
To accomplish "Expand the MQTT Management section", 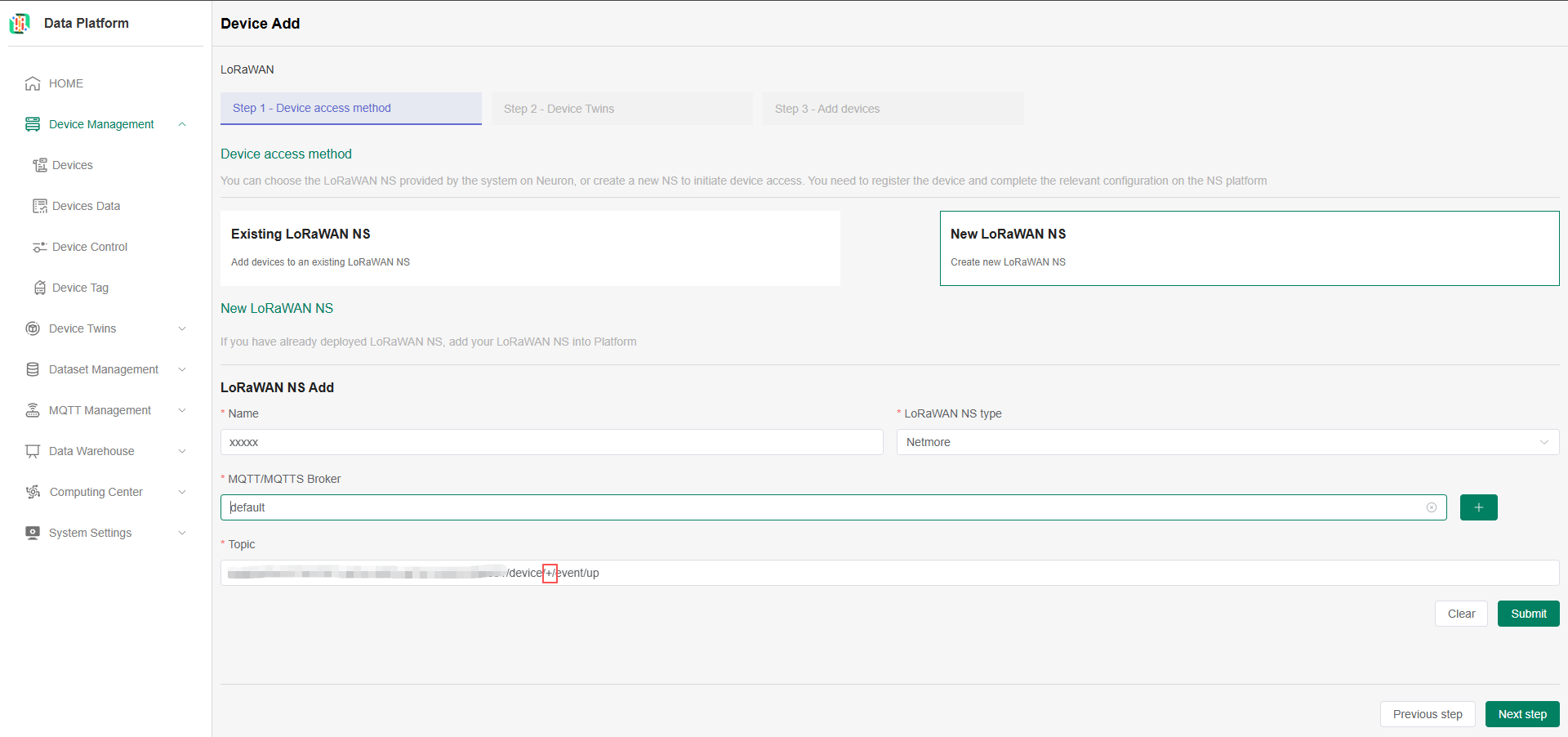I will pos(182,410).
